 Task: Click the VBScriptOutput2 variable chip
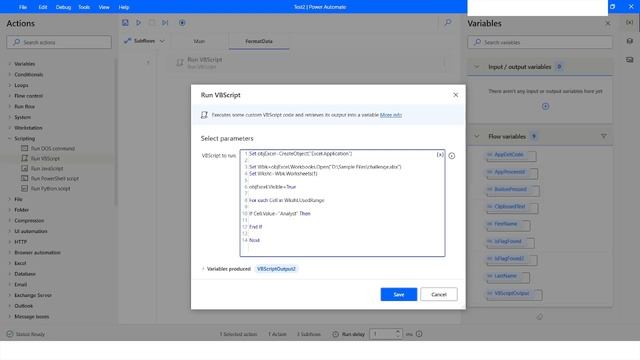(276, 269)
